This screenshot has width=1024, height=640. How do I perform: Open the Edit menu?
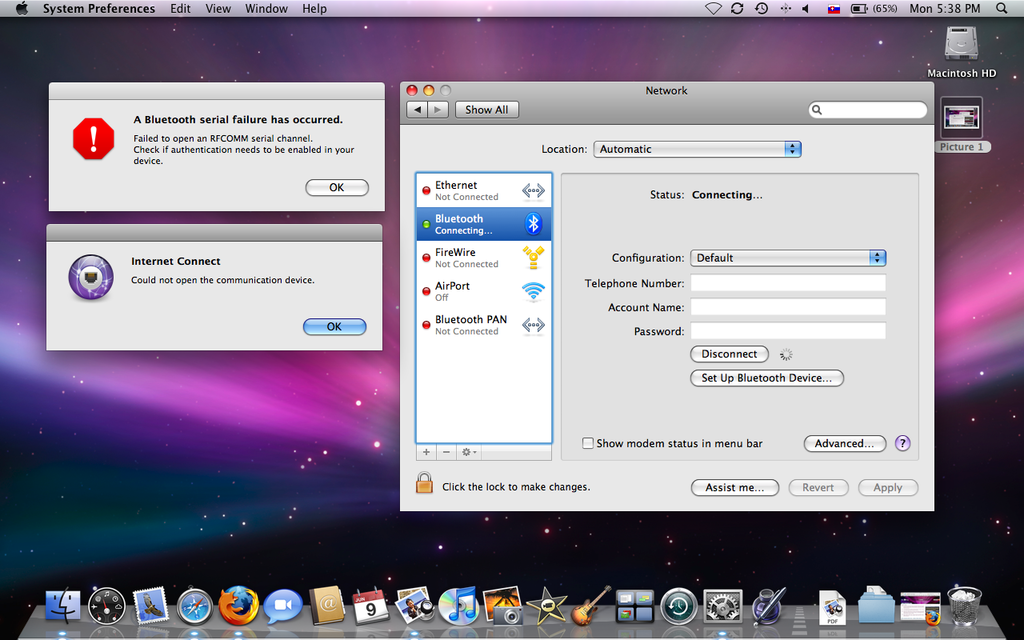point(180,9)
